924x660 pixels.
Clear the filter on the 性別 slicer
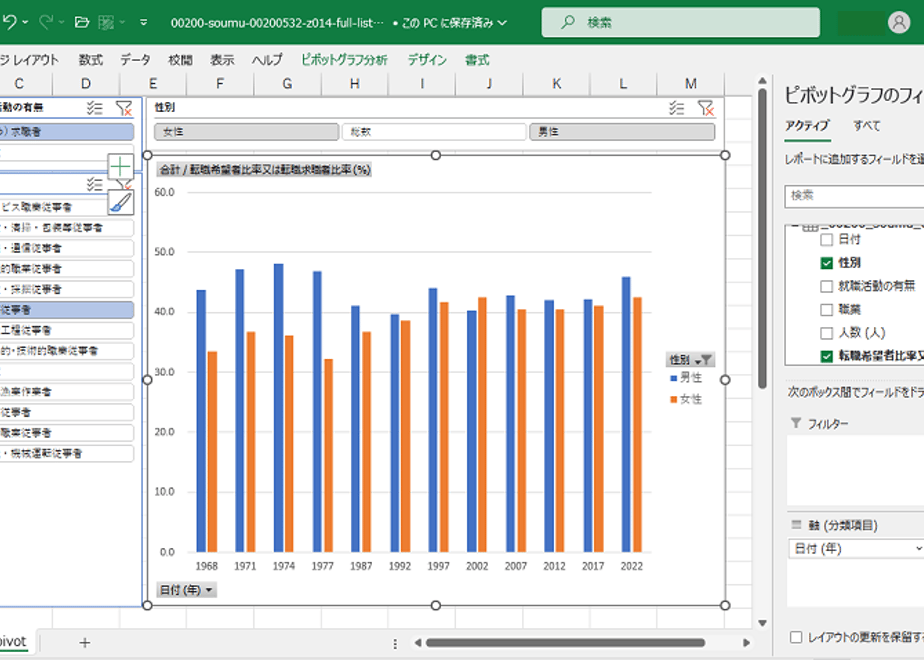[705, 108]
